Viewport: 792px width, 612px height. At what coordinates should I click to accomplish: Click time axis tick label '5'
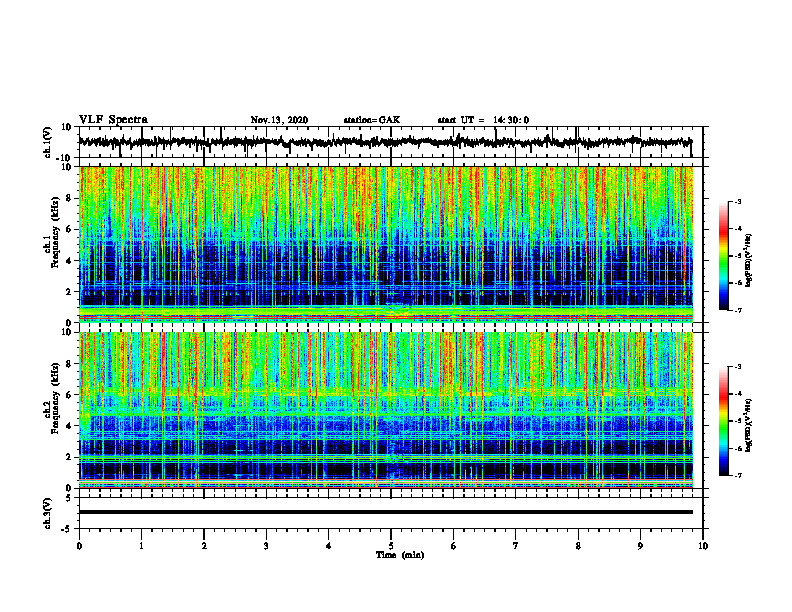coord(391,546)
